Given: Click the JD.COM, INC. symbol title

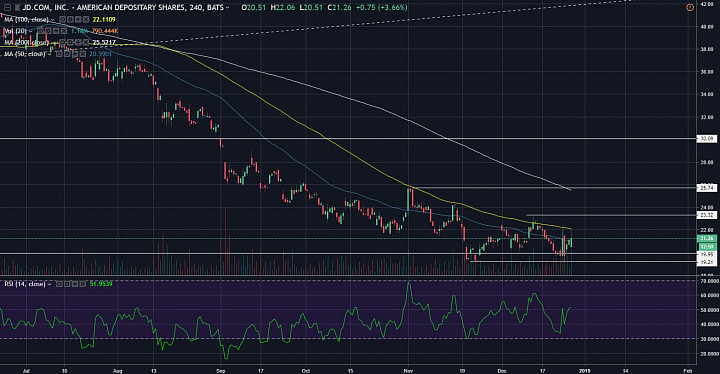Looking at the screenshot, I should coord(124,8).
